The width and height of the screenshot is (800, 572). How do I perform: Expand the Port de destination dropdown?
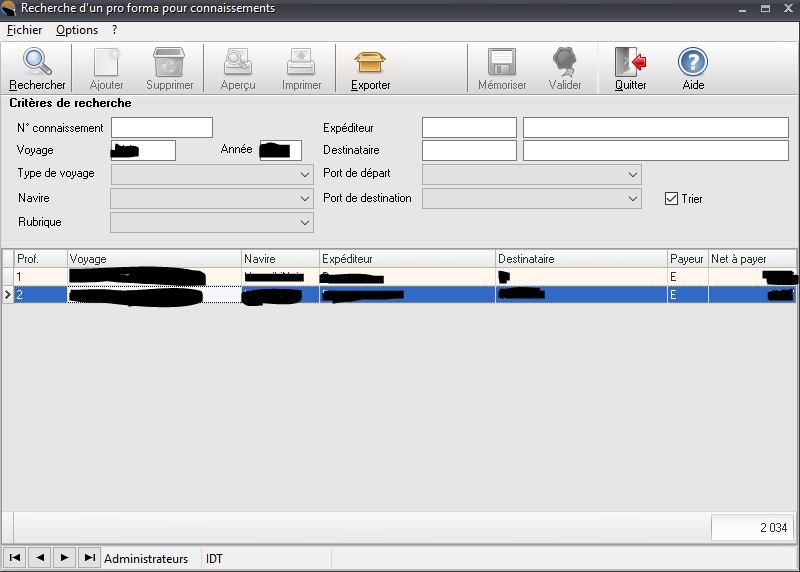[632, 199]
